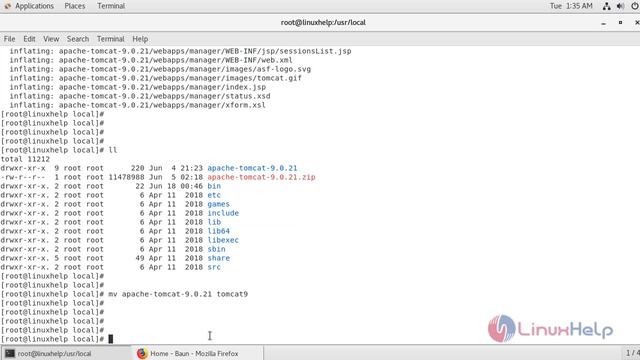Open the Search menu
The height and width of the screenshot is (360, 640).
[78, 39]
